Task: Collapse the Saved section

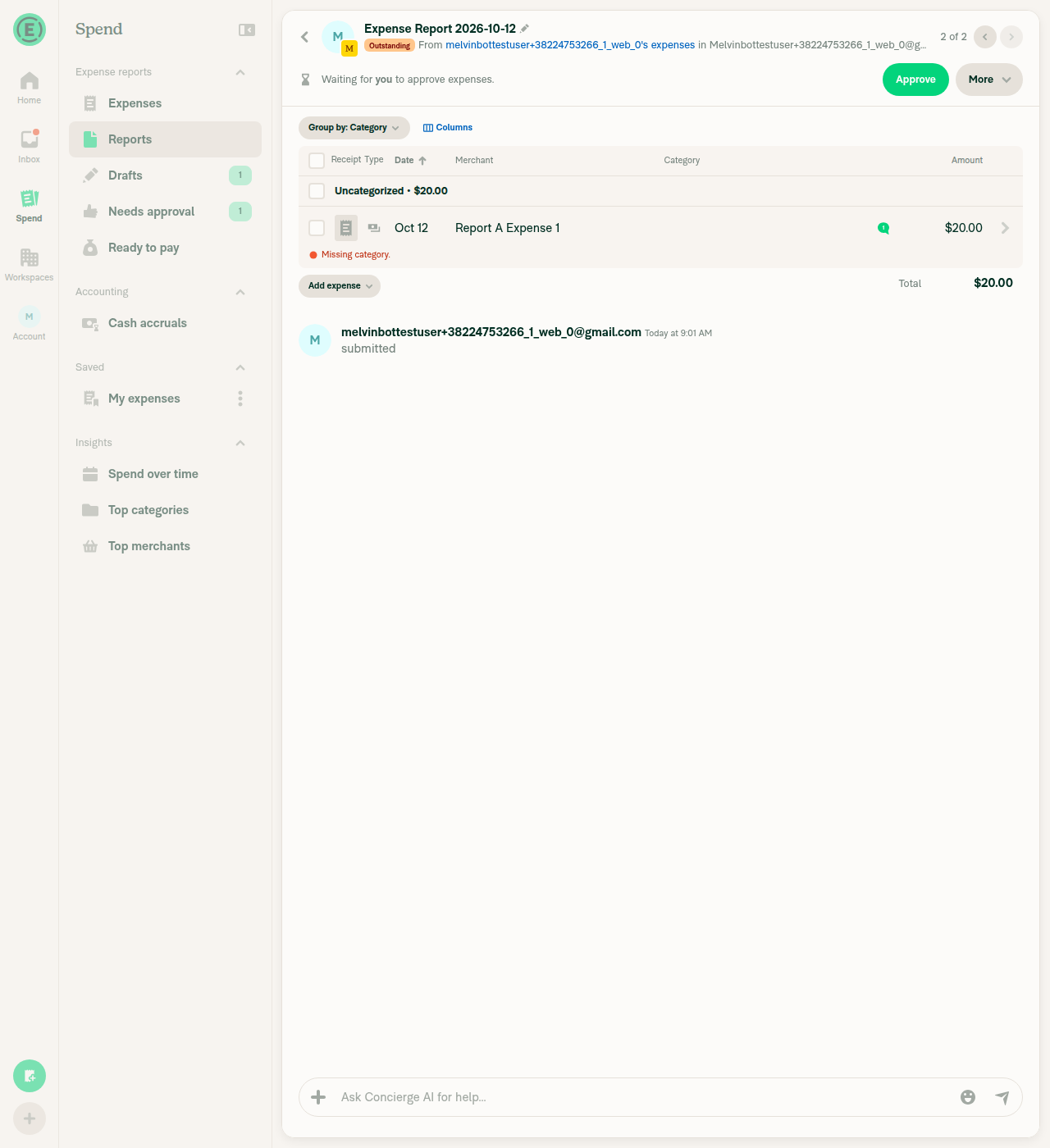Action: click(240, 367)
